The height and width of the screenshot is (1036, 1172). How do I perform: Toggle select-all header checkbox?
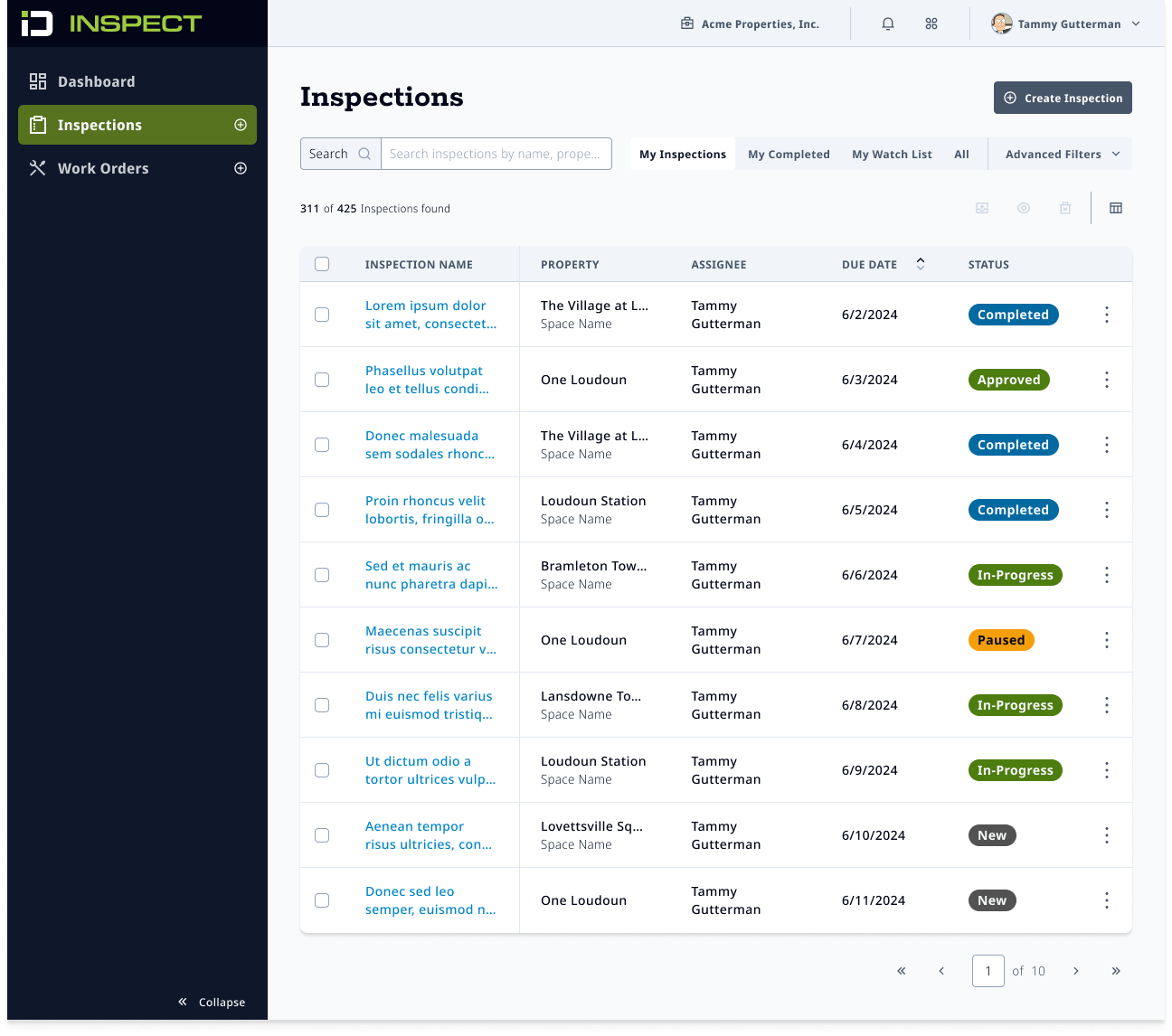(322, 264)
